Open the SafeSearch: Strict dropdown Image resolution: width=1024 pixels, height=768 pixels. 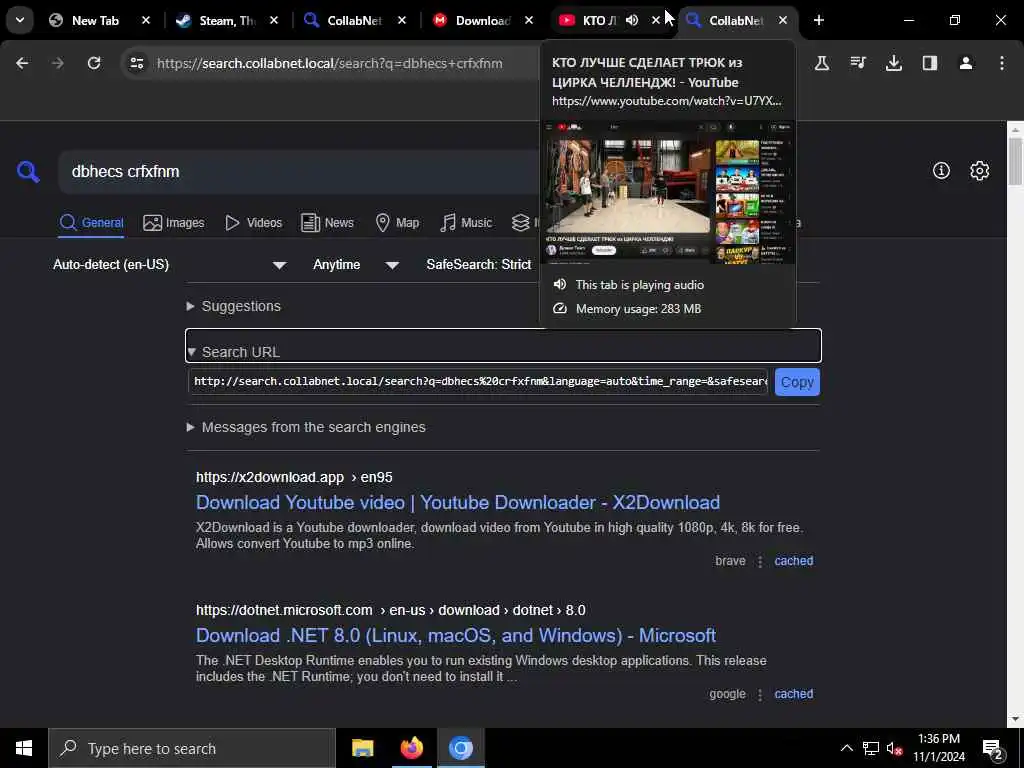pyautogui.click(x=480, y=264)
